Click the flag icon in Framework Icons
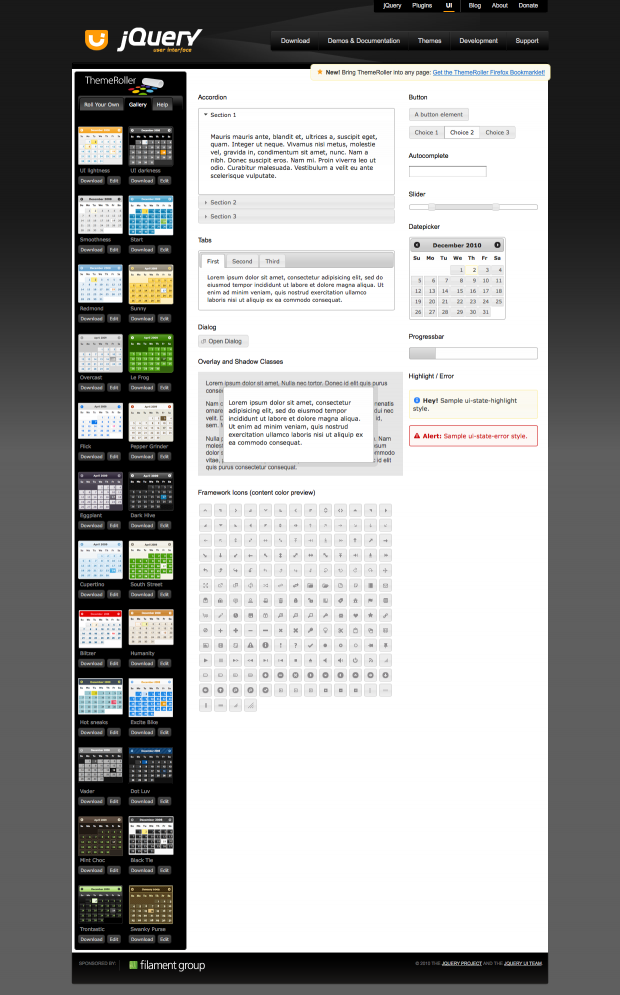The height and width of the screenshot is (995, 620). tap(371, 600)
